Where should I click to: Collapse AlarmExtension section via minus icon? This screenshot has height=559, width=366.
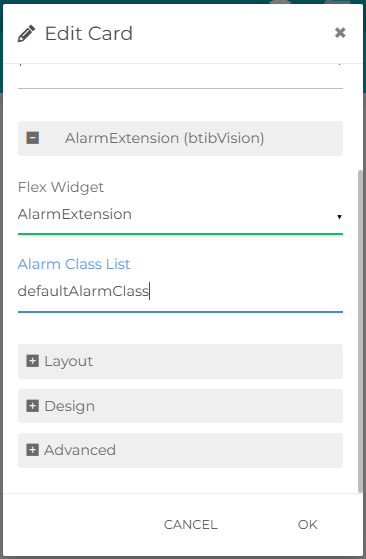click(x=33, y=138)
